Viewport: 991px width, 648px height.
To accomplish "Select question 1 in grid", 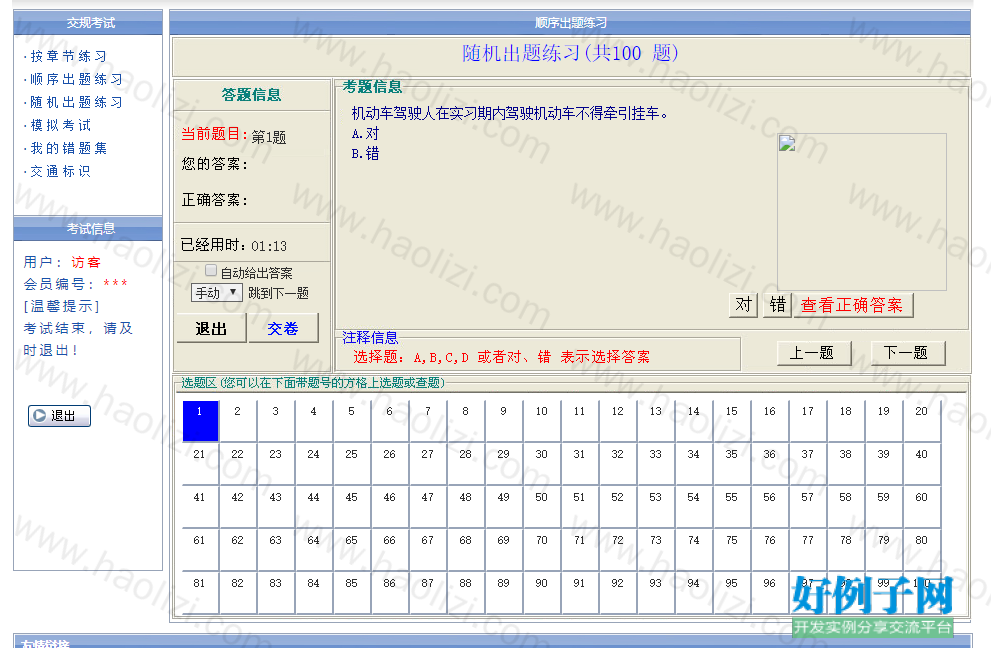I will [x=200, y=420].
